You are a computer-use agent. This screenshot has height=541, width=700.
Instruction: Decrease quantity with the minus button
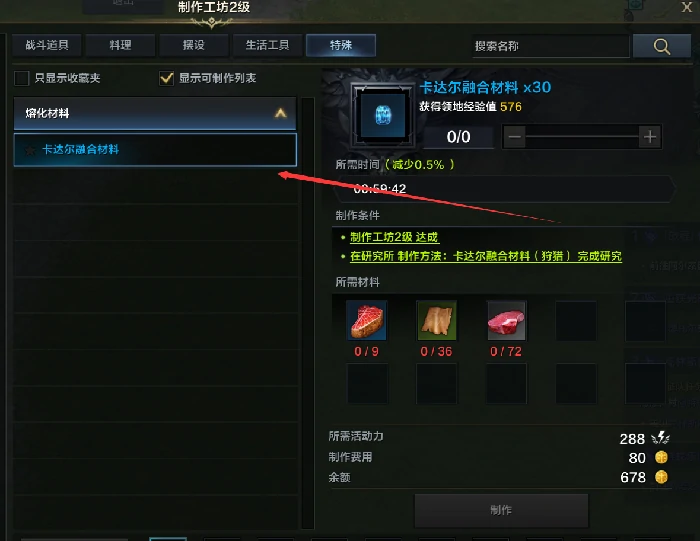click(515, 137)
